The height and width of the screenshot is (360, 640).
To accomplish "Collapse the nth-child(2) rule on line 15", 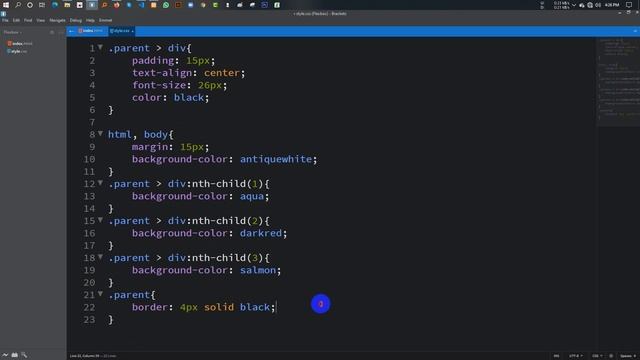I will coord(100,220).
